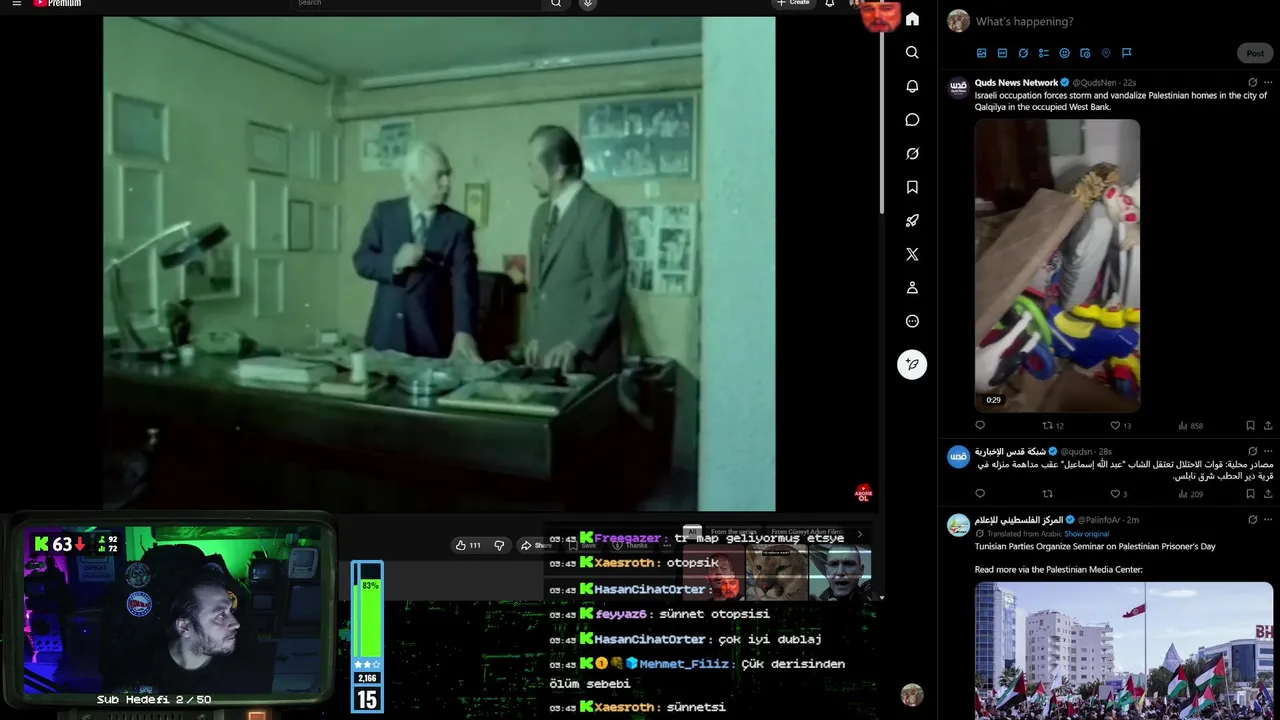The width and height of the screenshot is (1280, 720).
Task: Click Grok enhance icon in composer
Action: [1023, 53]
